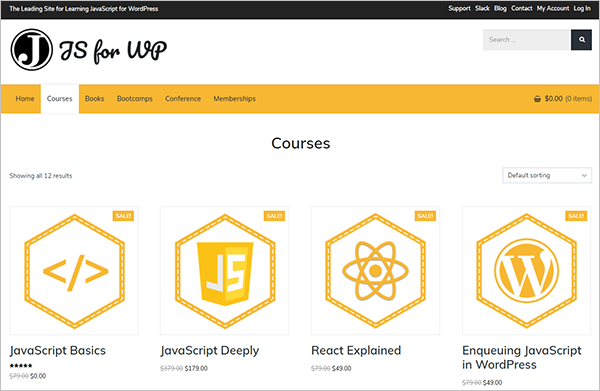Click the $49.00 price under React Explained
Screen dimensions: 600x391
[x=341, y=368]
